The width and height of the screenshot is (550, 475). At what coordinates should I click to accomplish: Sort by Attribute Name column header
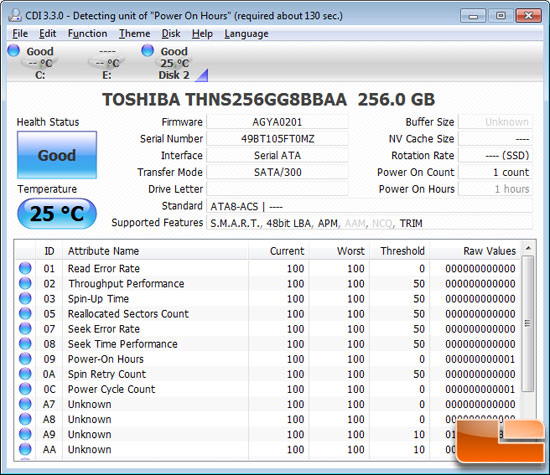[x=155, y=251]
